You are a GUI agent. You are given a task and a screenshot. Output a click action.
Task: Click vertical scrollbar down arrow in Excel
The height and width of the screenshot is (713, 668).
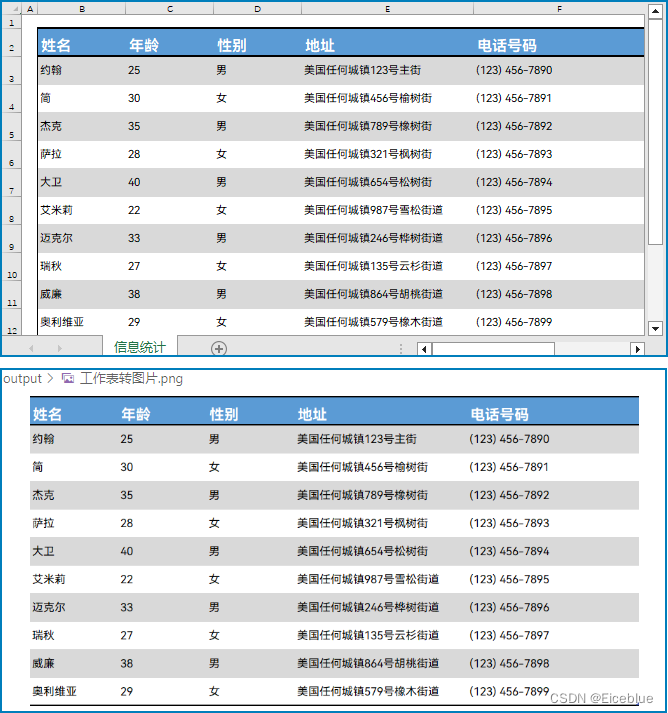tap(655, 328)
